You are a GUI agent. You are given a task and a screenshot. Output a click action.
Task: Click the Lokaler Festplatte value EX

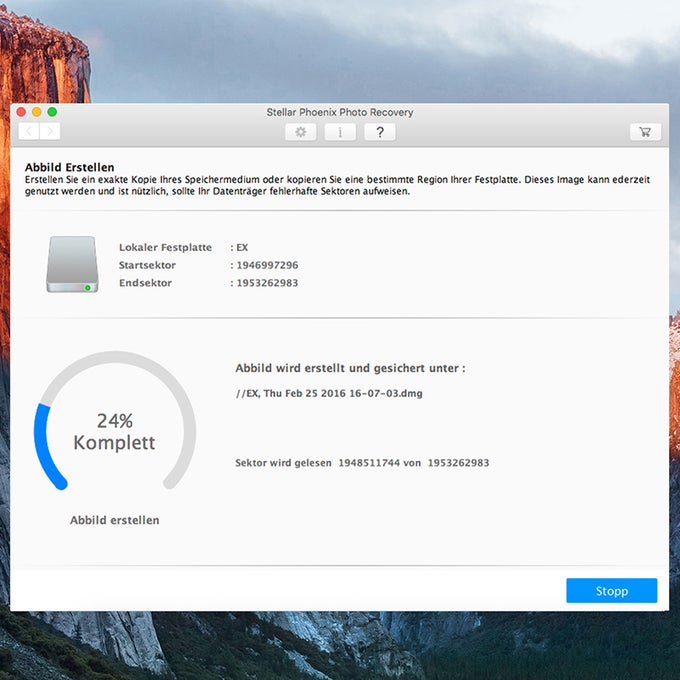(242, 247)
